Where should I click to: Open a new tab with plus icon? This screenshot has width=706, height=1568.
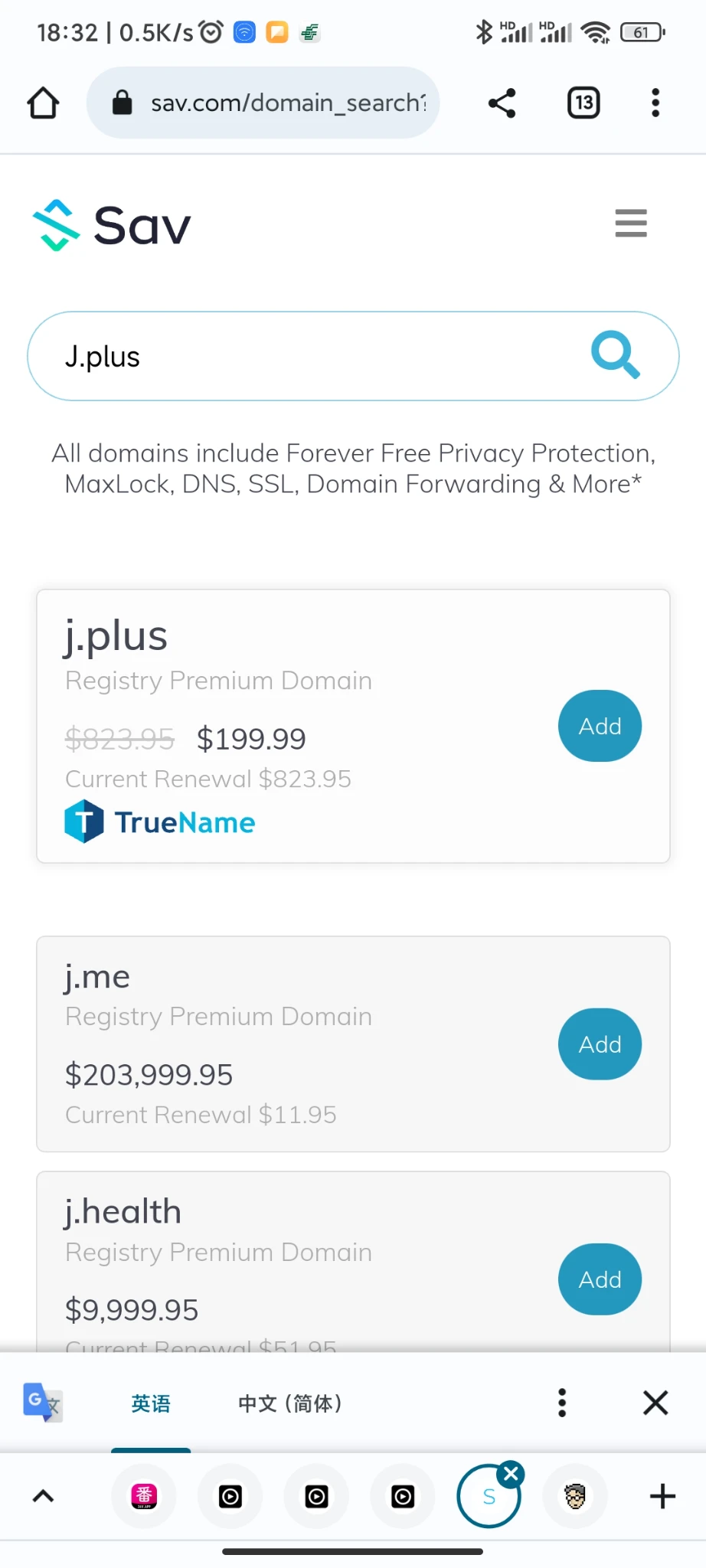pos(662,1496)
